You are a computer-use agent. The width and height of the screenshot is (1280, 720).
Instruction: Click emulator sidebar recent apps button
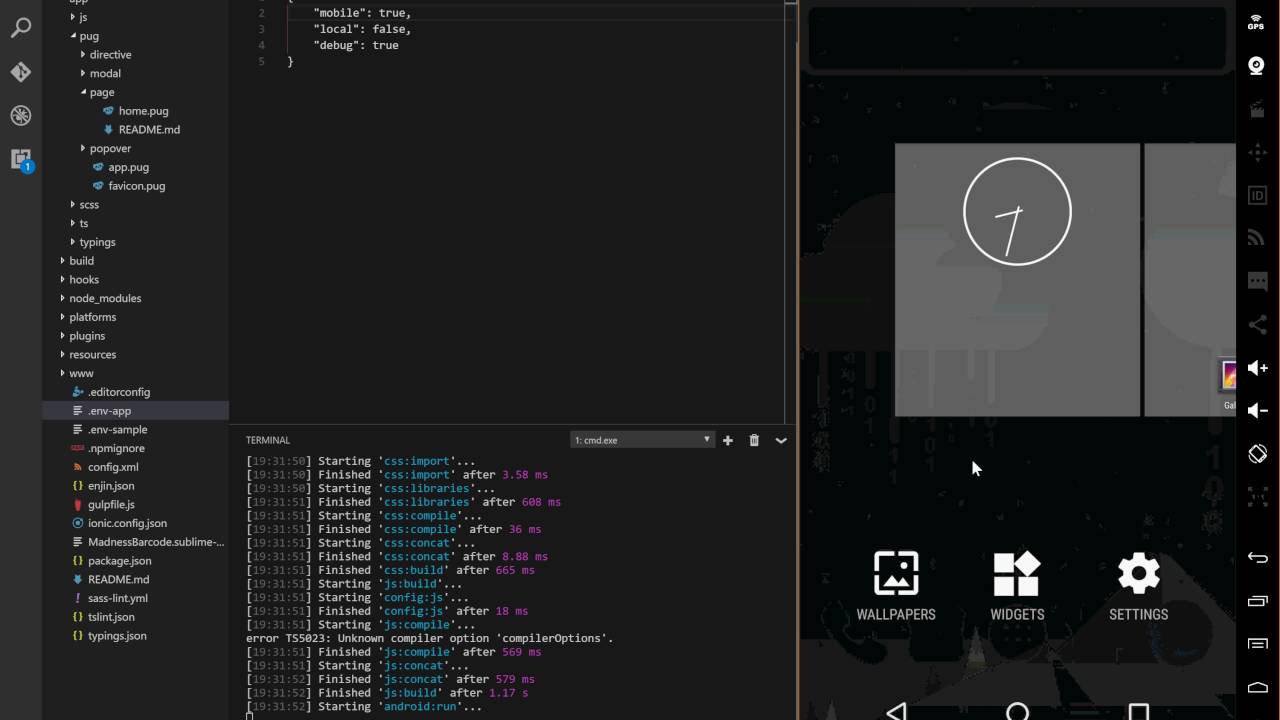point(1258,601)
